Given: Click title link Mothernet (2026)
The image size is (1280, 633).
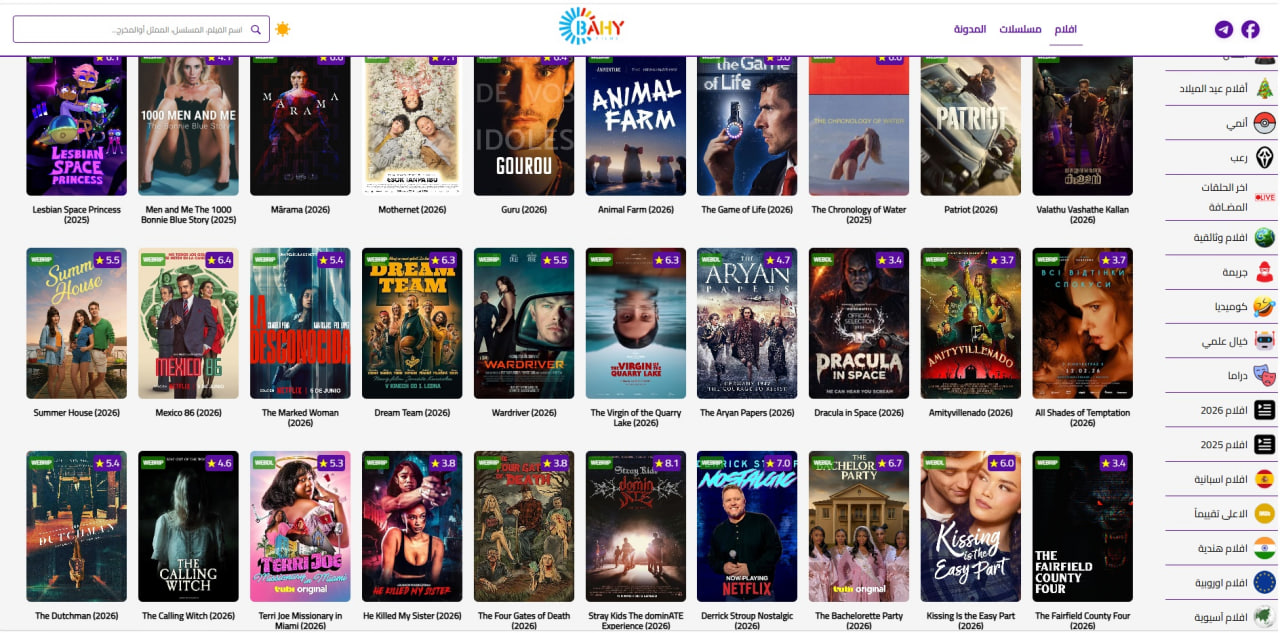Looking at the screenshot, I should point(412,210).
